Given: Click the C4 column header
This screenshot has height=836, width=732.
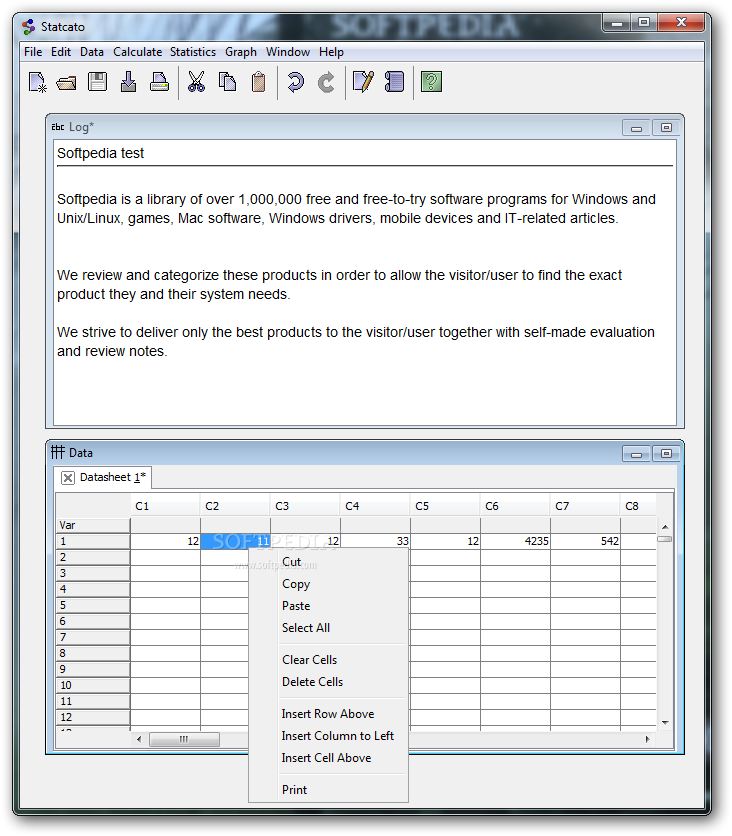Looking at the screenshot, I should (x=375, y=506).
